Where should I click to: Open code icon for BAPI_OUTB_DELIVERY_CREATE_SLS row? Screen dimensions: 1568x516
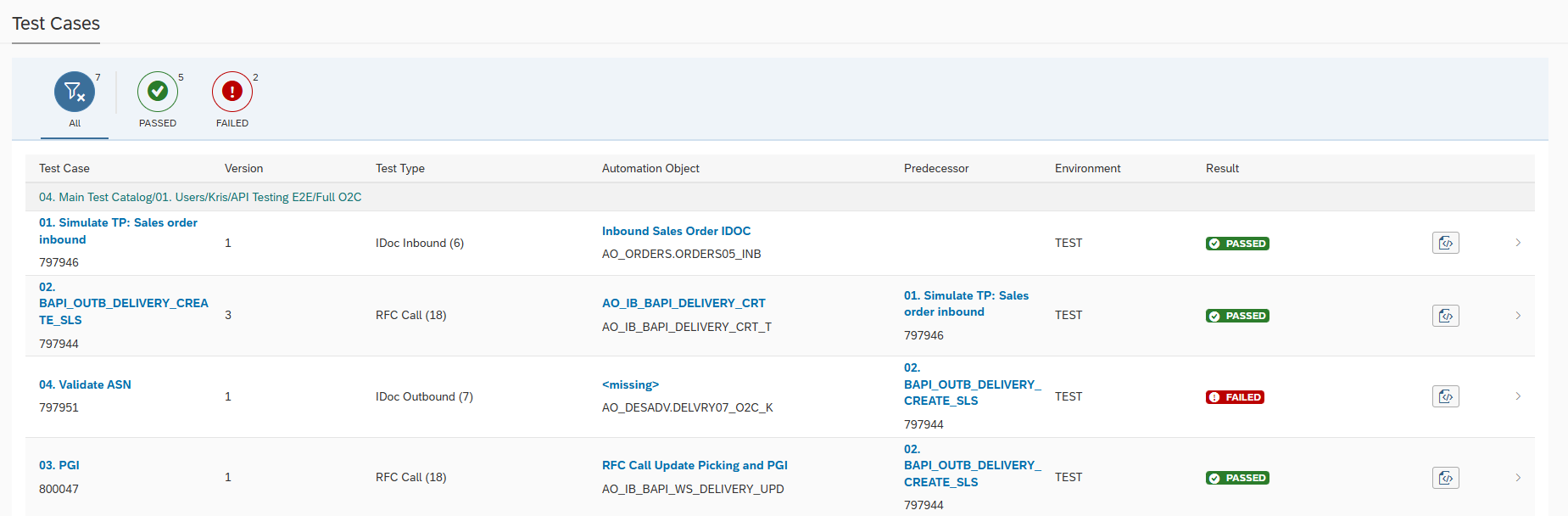coord(1445,316)
